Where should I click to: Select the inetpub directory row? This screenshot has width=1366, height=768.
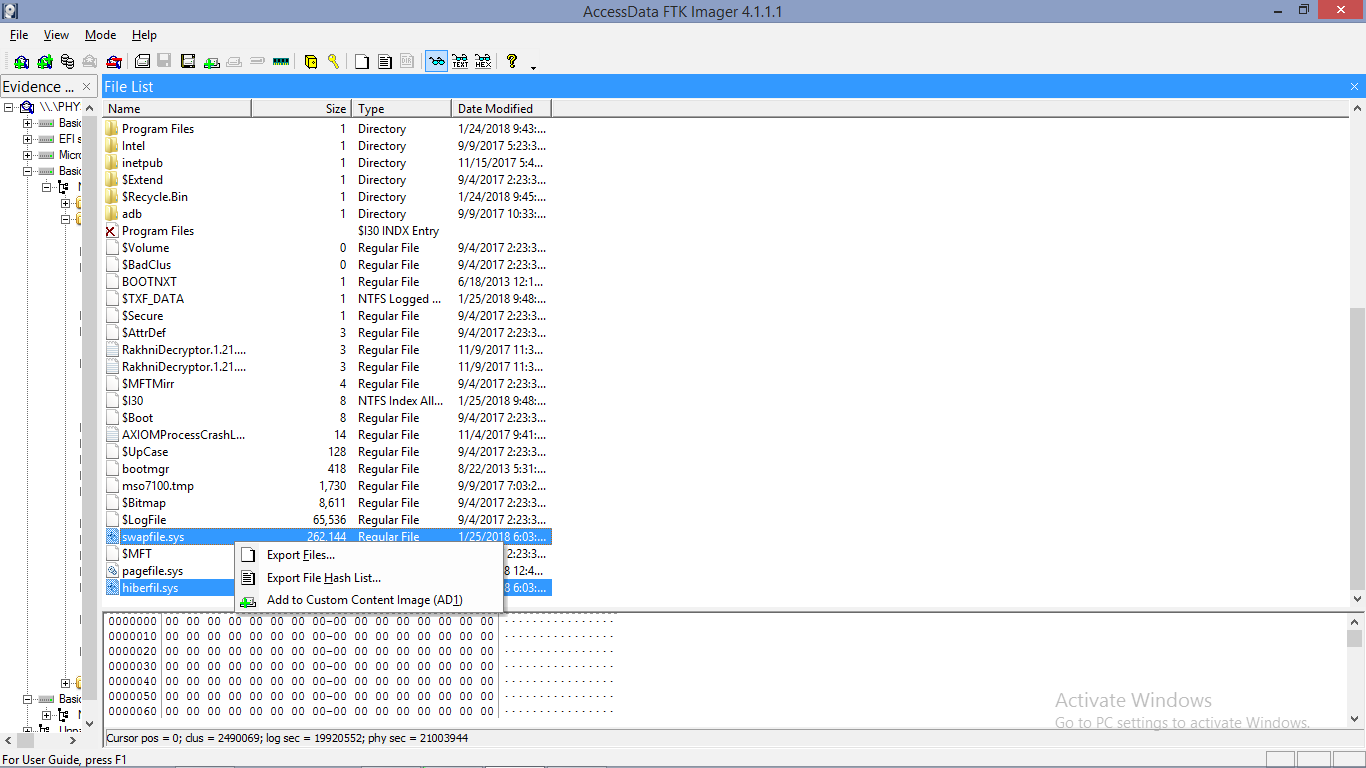[327, 163]
